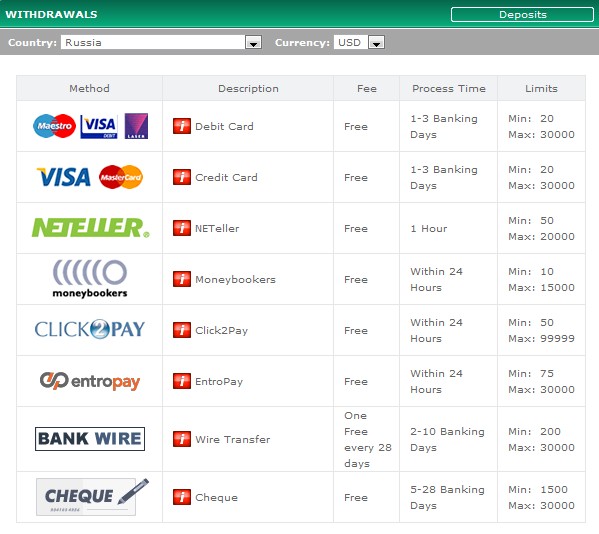Open the Currency dropdown arrow
This screenshot has height=534, width=599.
(x=376, y=42)
